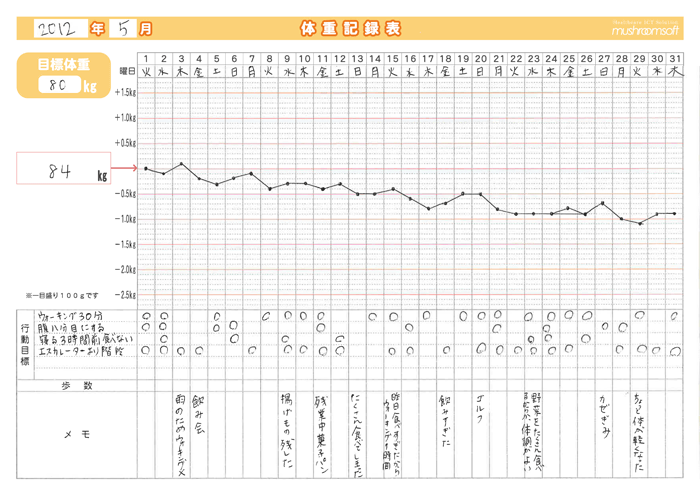
Task: Click the day 10 column header
Action: (x=304, y=58)
